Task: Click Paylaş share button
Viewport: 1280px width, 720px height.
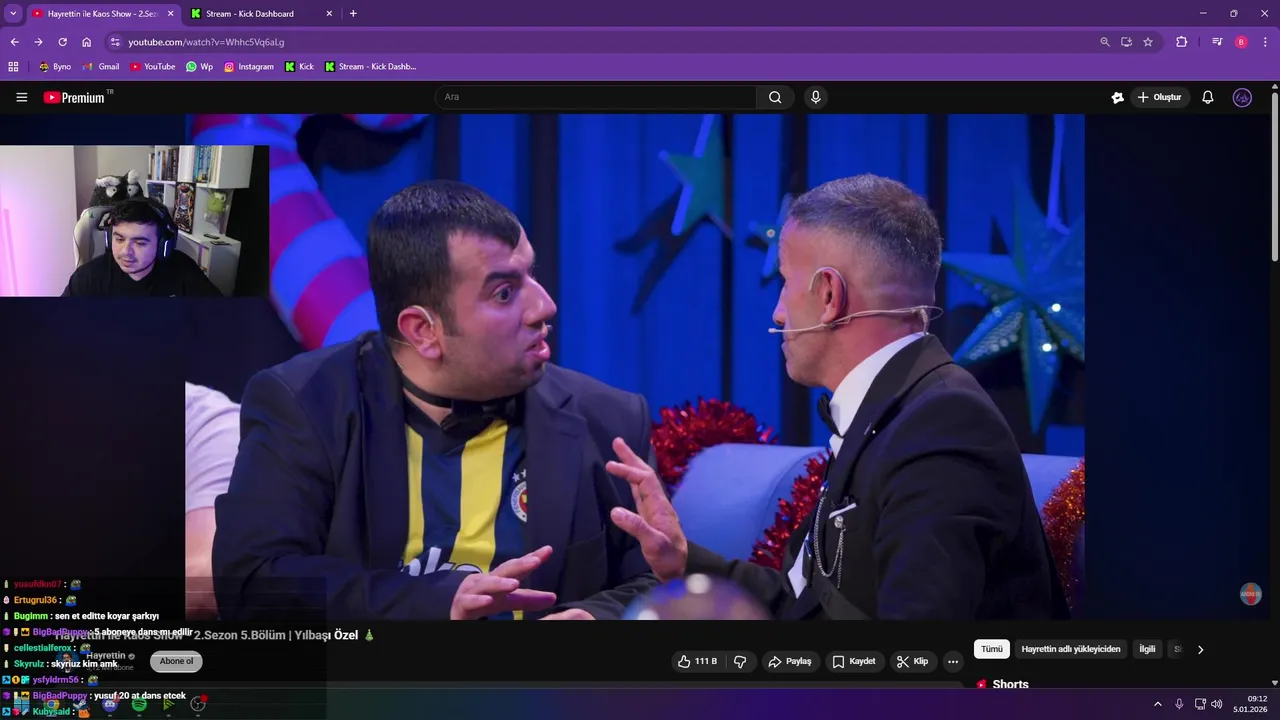Action: pyautogui.click(x=789, y=661)
